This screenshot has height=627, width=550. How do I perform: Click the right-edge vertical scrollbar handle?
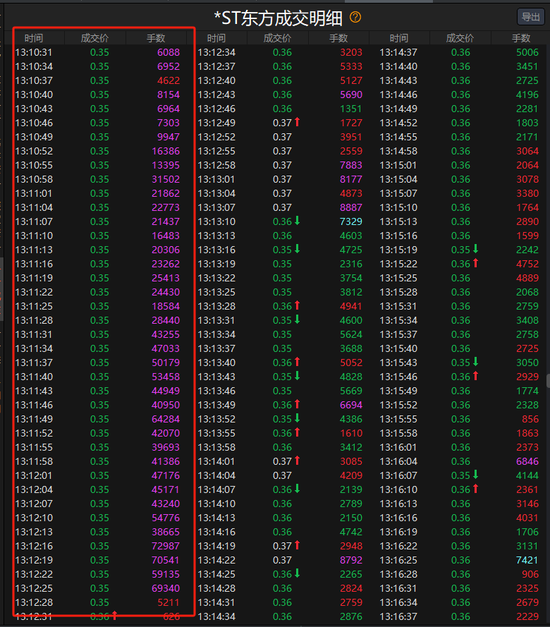pyautogui.click(x=548, y=381)
